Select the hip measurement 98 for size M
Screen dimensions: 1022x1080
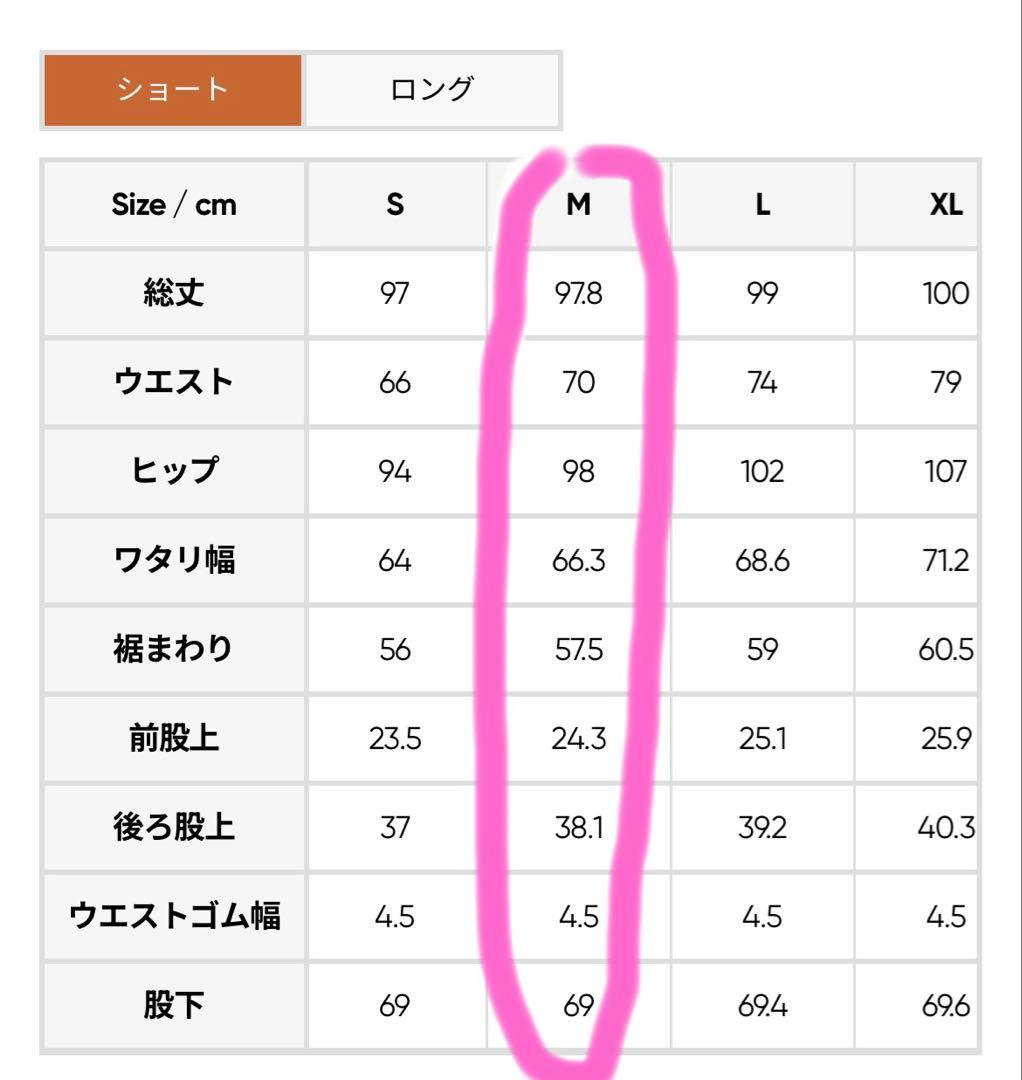pos(578,471)
